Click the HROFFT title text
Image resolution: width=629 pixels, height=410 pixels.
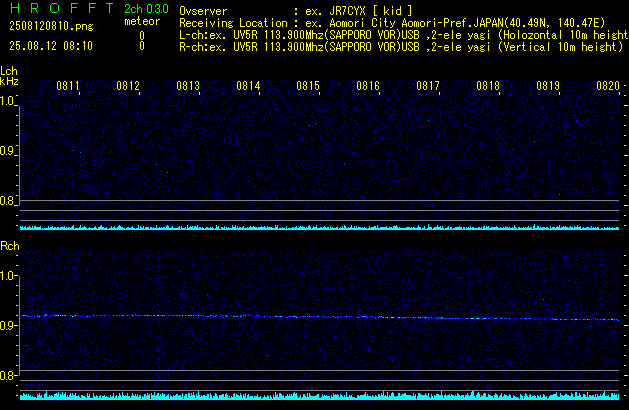(x=62, y=8)
